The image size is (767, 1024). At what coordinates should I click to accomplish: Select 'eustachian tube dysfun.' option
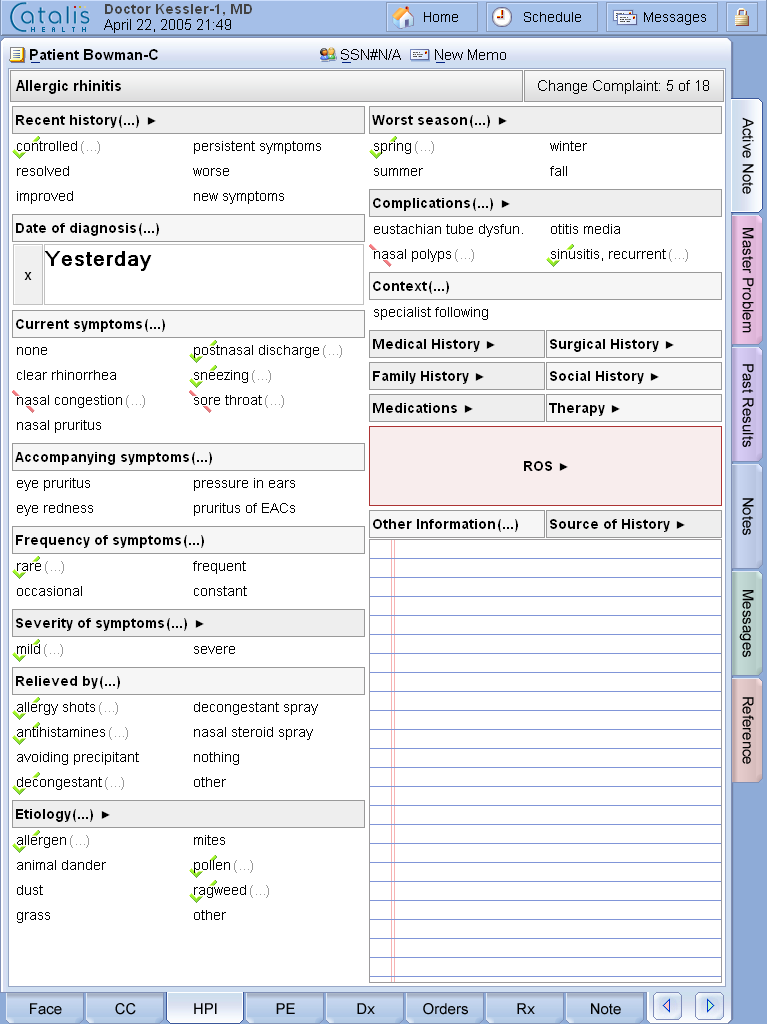(x=448, y=229)
